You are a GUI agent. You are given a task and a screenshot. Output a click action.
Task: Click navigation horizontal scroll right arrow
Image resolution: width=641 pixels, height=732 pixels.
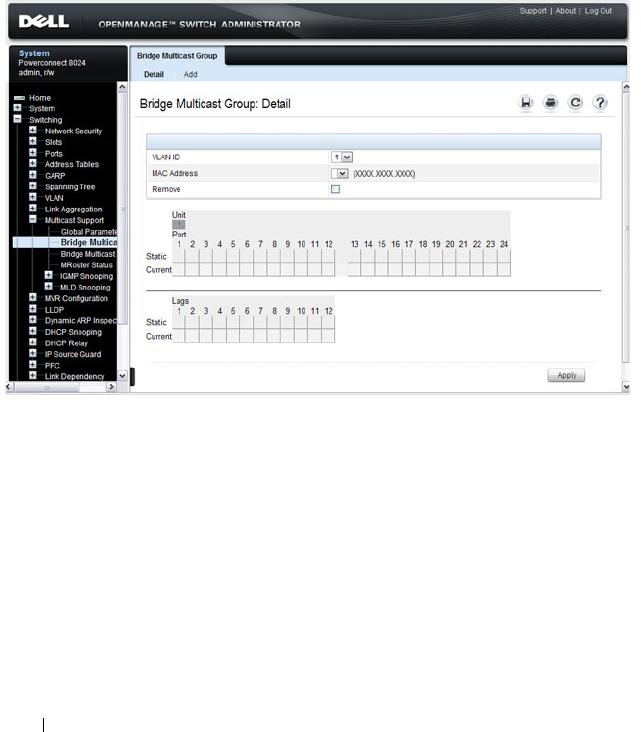click(x=111, y=387)
